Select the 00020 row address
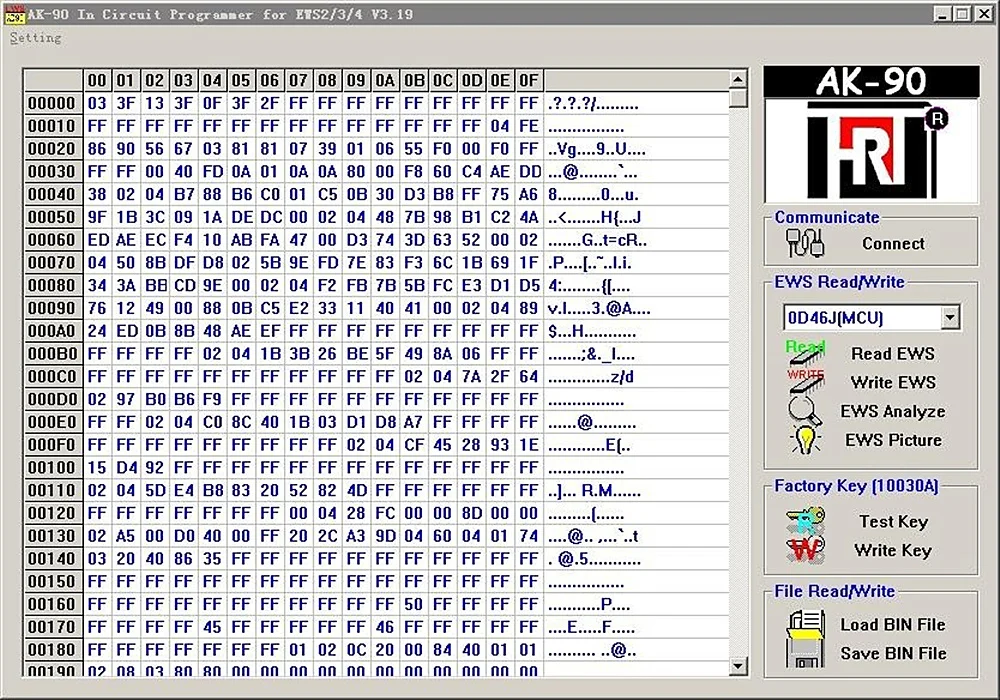This screenshot has height=700, width=1000. (x=52, y=149)
